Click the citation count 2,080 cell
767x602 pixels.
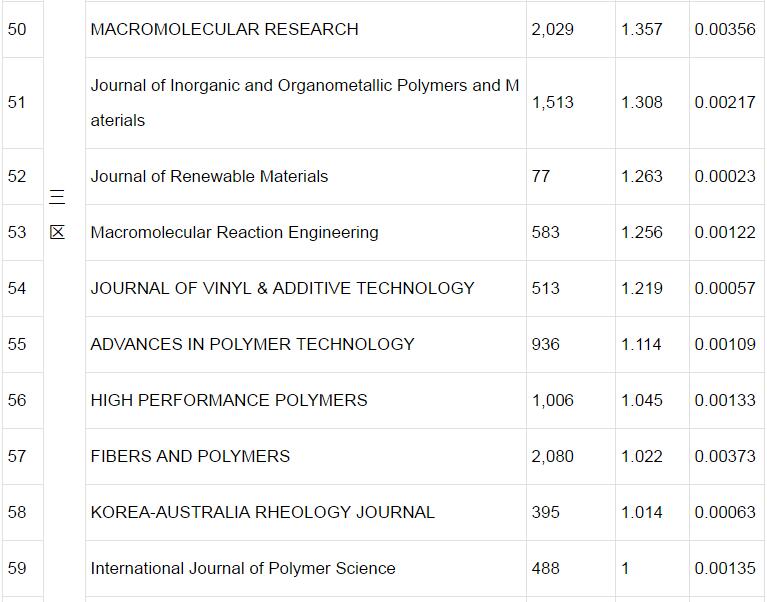pos(553,456)
